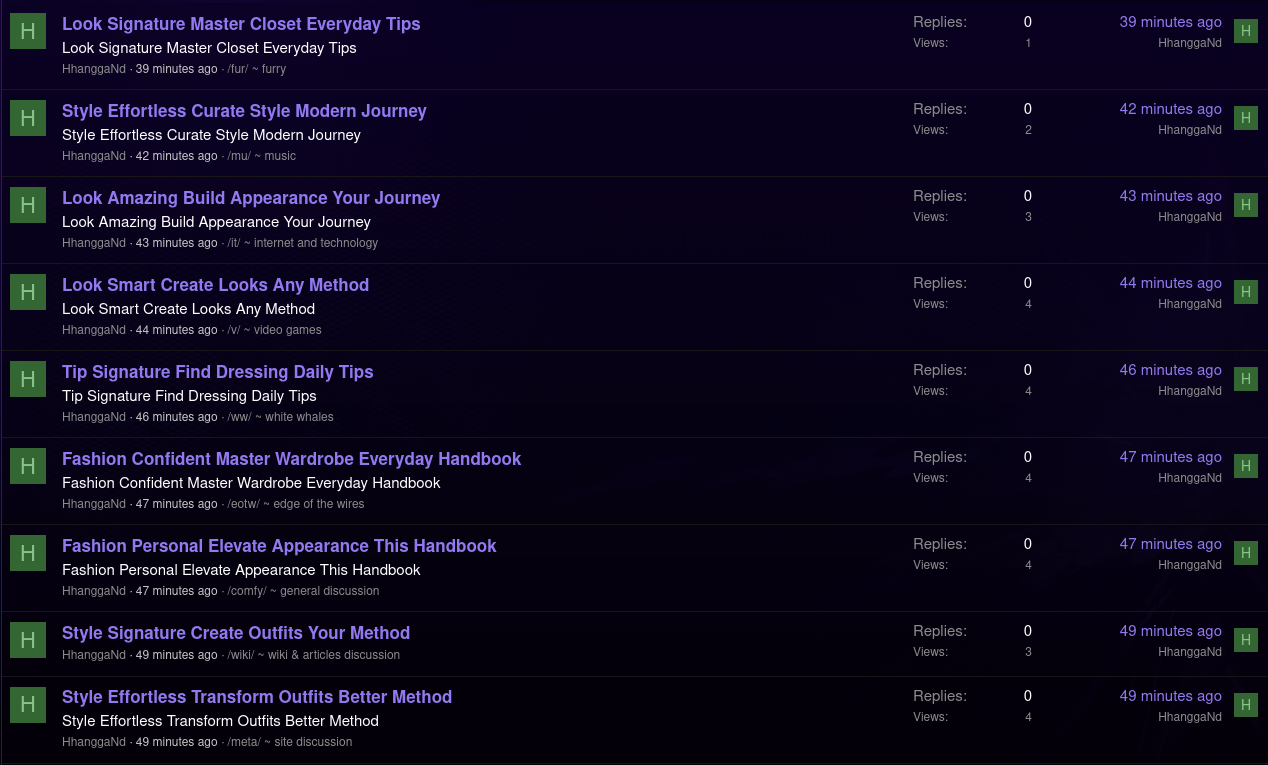This screenshot has height=765, width=1268.
Task: Click left avatar of 'Look Smart Create Looks' thread
Action: point(28,292)
